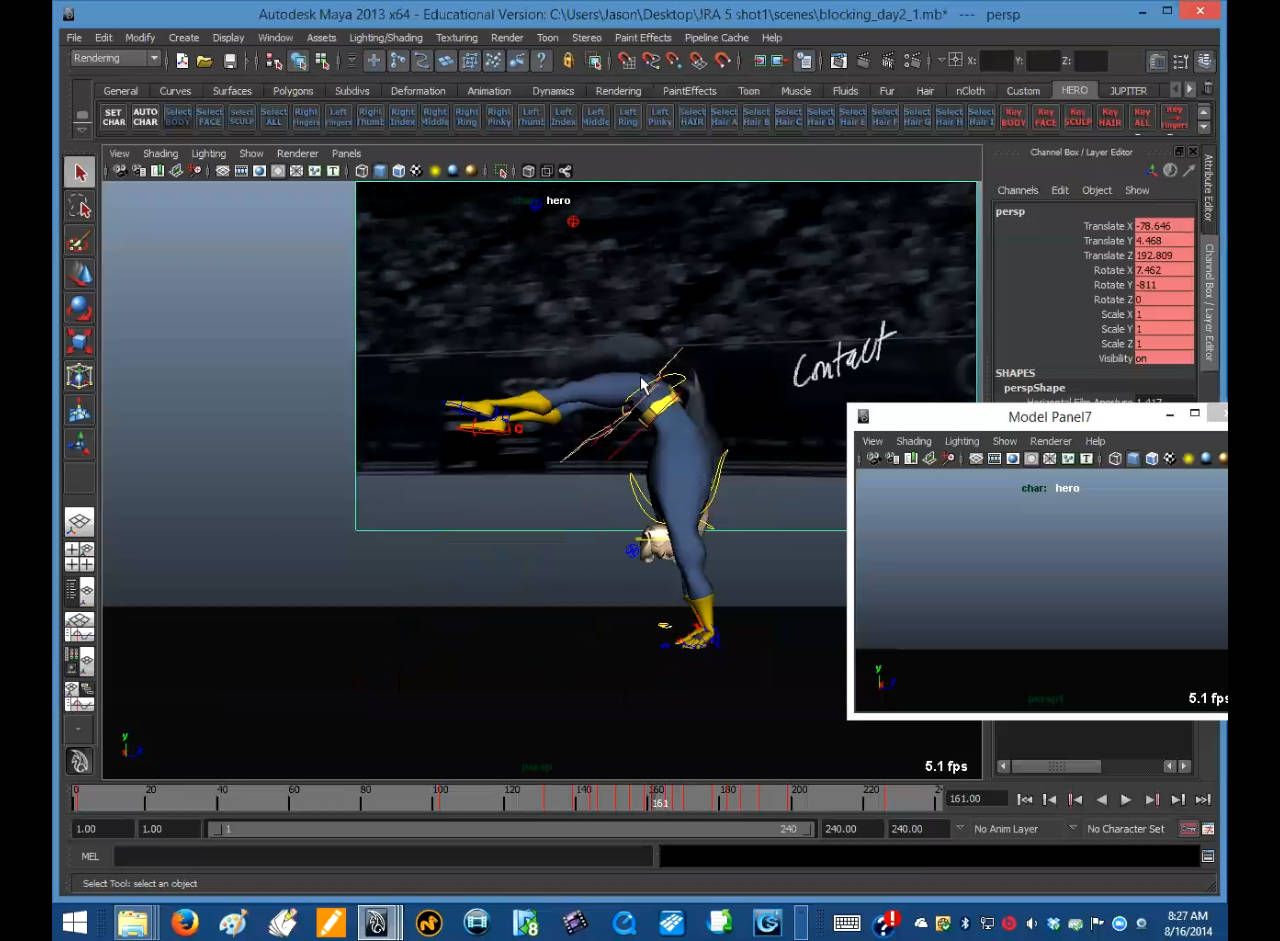Click the Select HAIR shelf button
The width and height of the screenshot is (1280, 941).
click(692, 118)
